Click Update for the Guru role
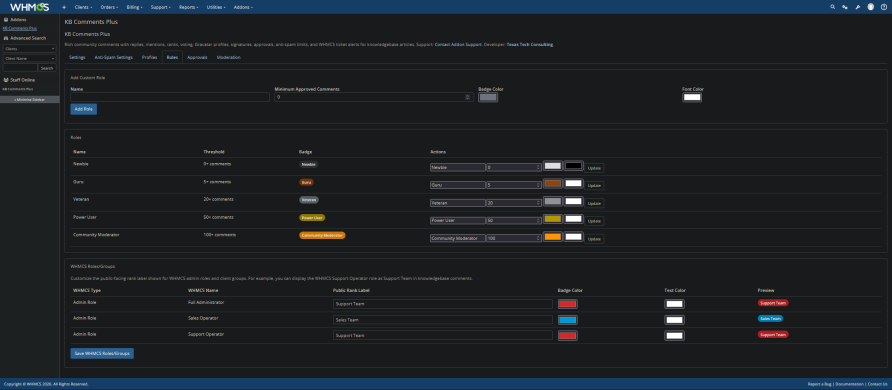Viewport: 892px width, 390px height. [x=594, y=186]
